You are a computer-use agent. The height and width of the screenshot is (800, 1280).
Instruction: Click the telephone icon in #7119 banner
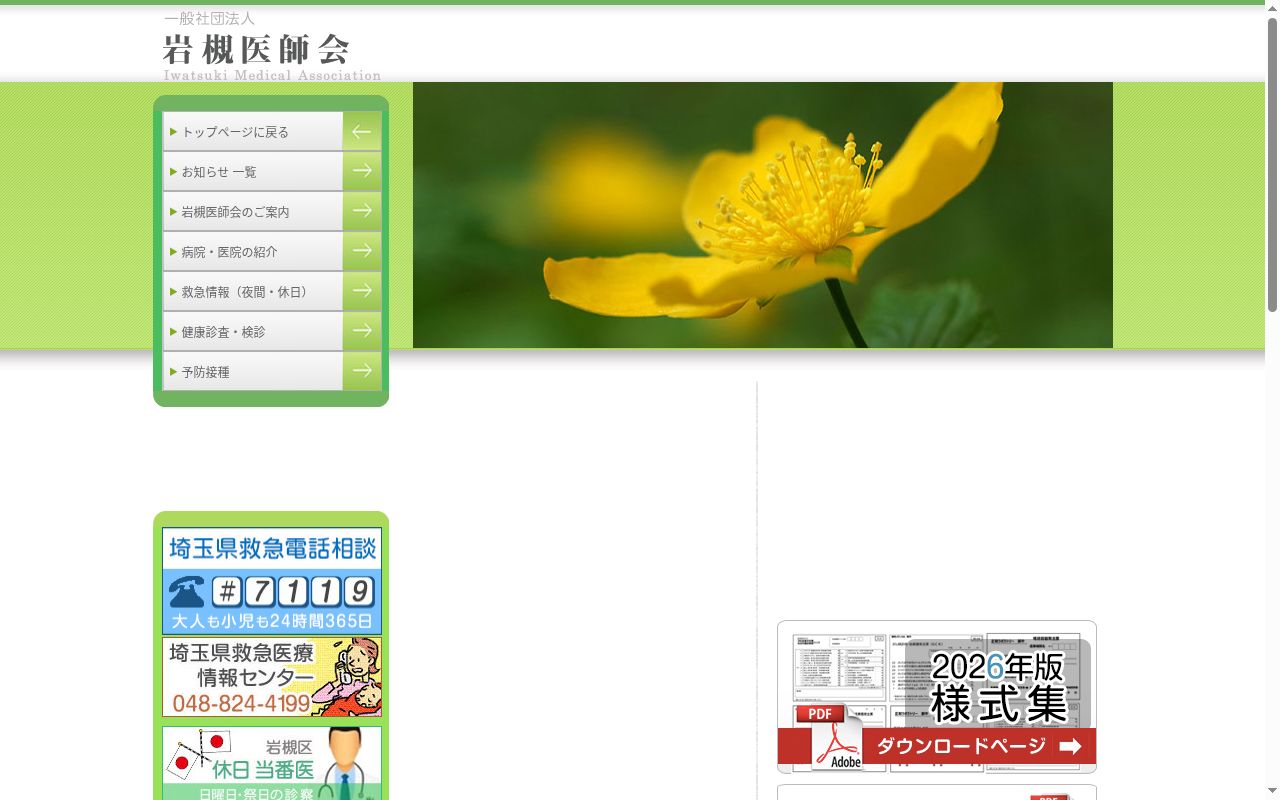[x=187, y=592]
